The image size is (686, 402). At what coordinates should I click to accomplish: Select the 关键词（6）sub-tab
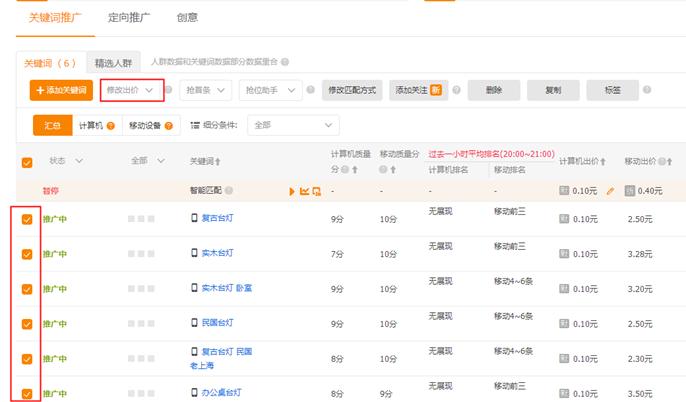[51, 63]
